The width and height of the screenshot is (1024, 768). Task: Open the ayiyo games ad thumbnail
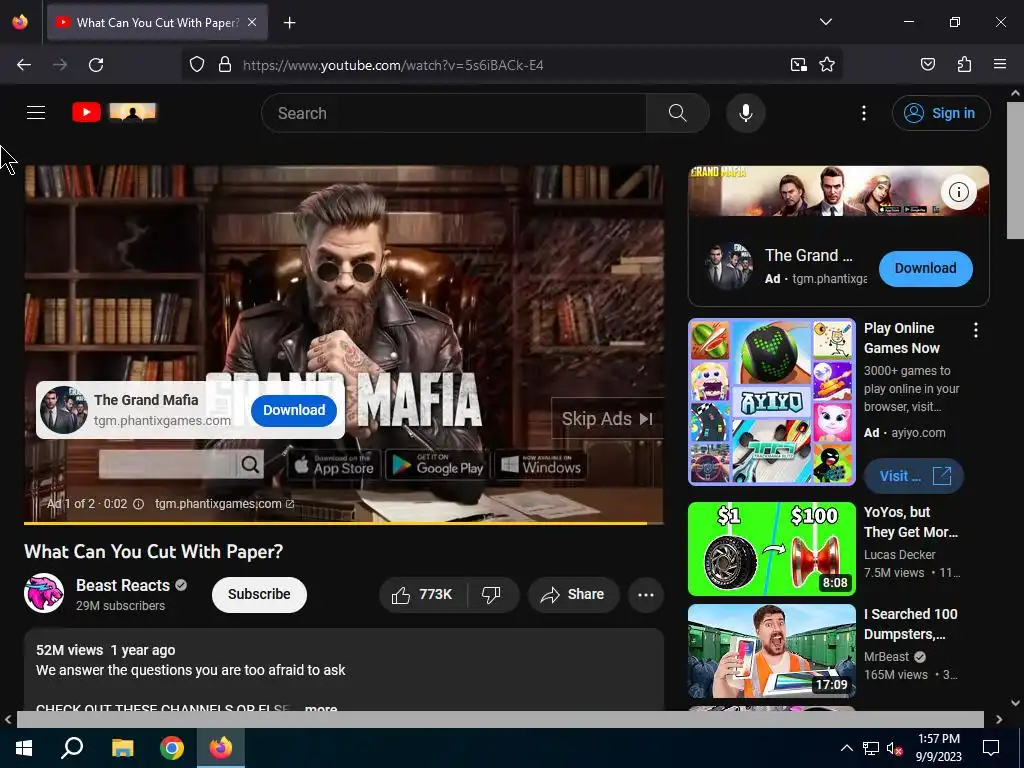click(771, 402)
